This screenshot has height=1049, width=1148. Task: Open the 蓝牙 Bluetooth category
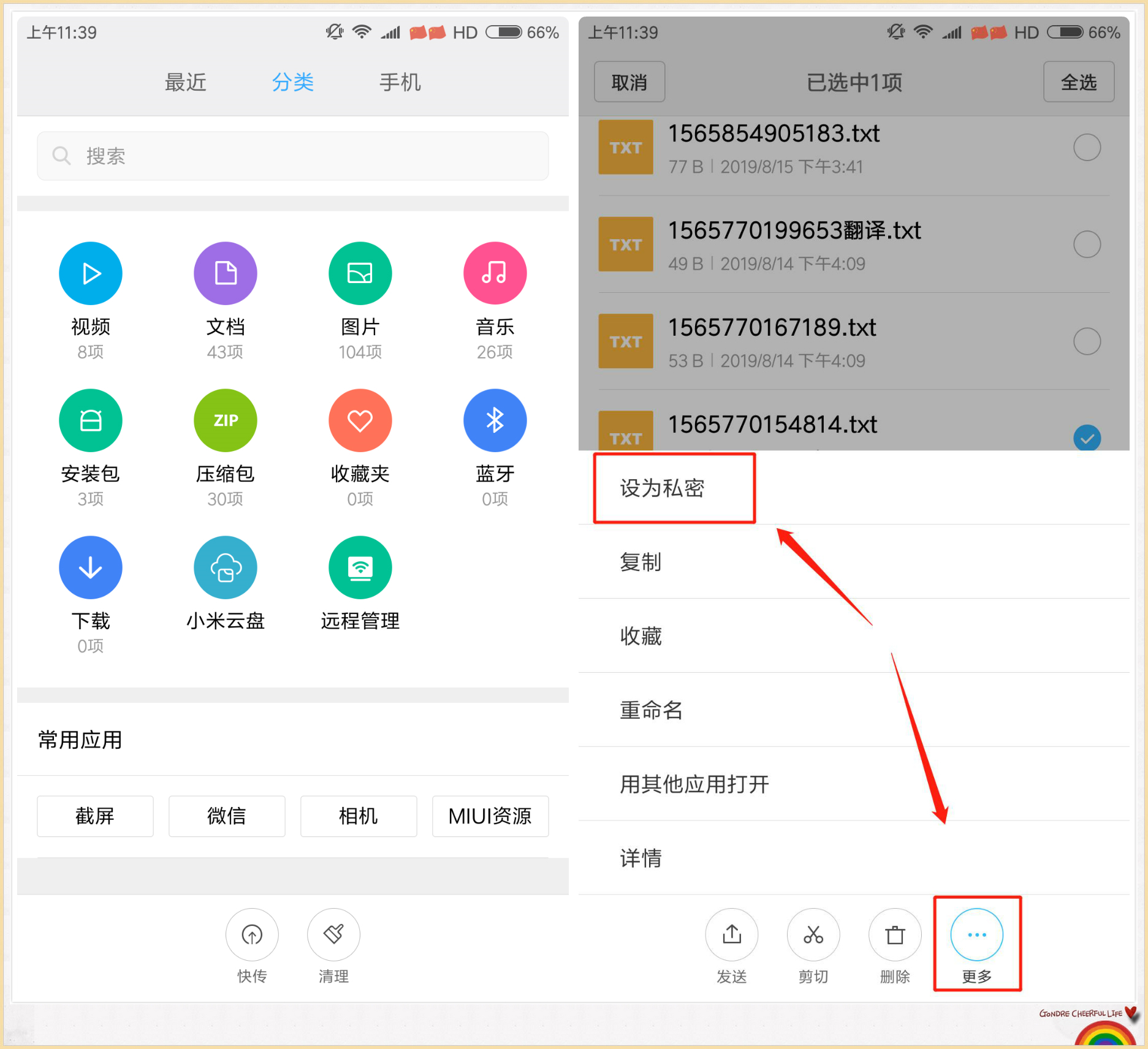click(x=495, y=420)
